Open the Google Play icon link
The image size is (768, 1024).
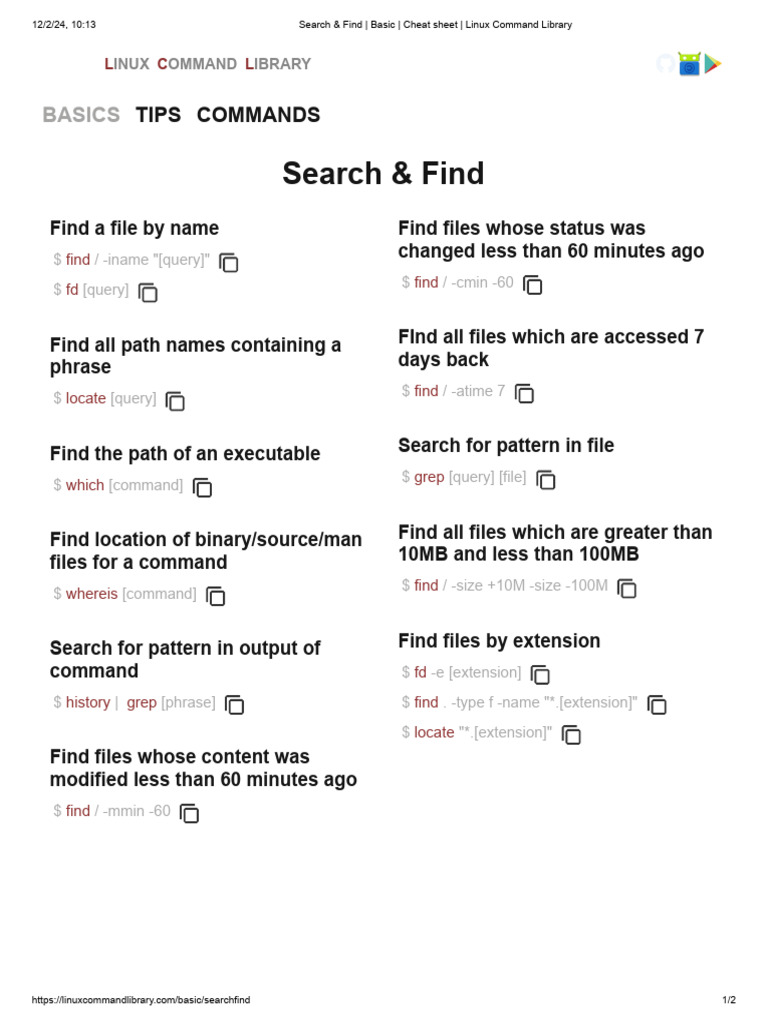click(x=712, y=64)
